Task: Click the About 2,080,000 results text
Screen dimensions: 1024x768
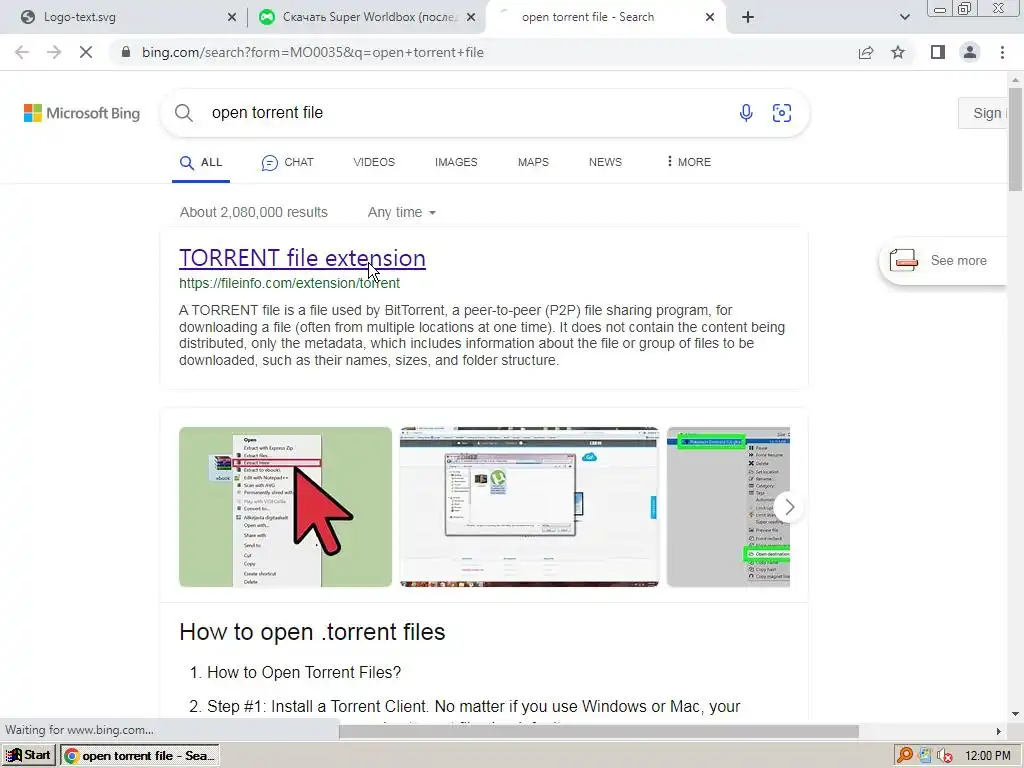Action: (x=253, y=212)
